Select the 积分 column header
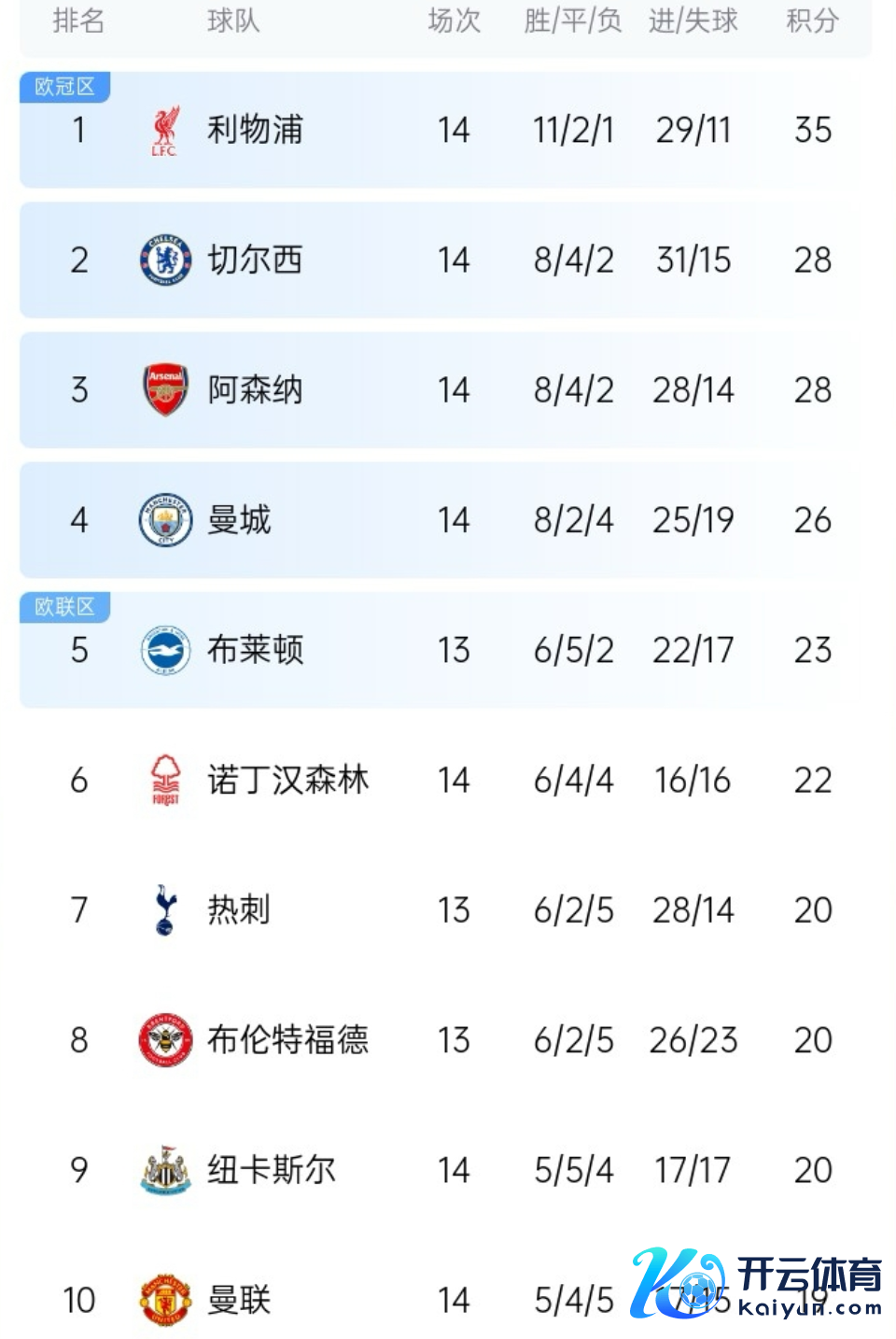 [x=812, y=21]
